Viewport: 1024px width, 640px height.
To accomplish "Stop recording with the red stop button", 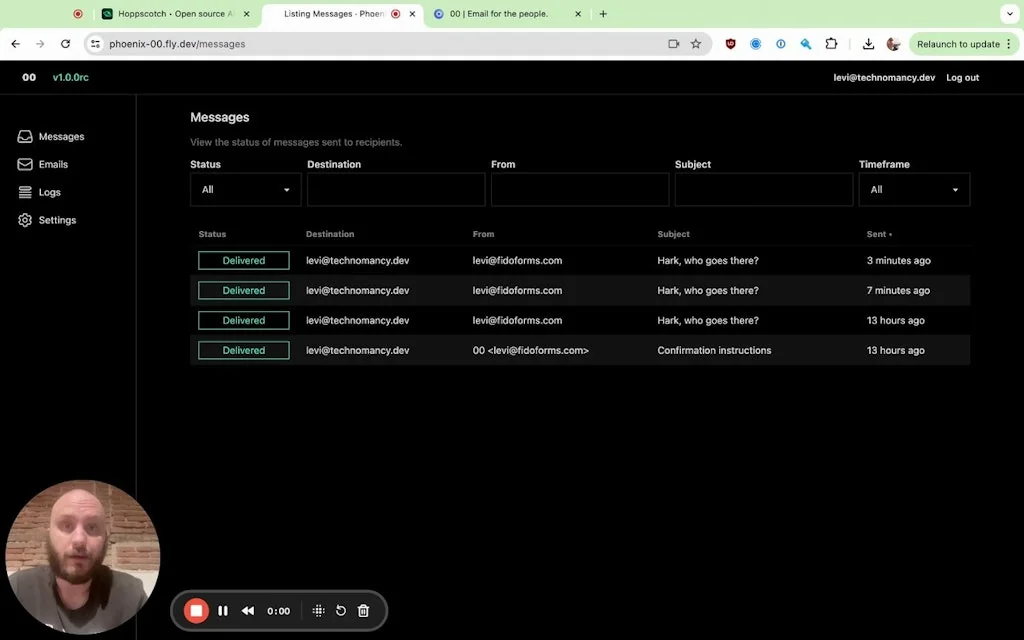I will pos(196,610).
